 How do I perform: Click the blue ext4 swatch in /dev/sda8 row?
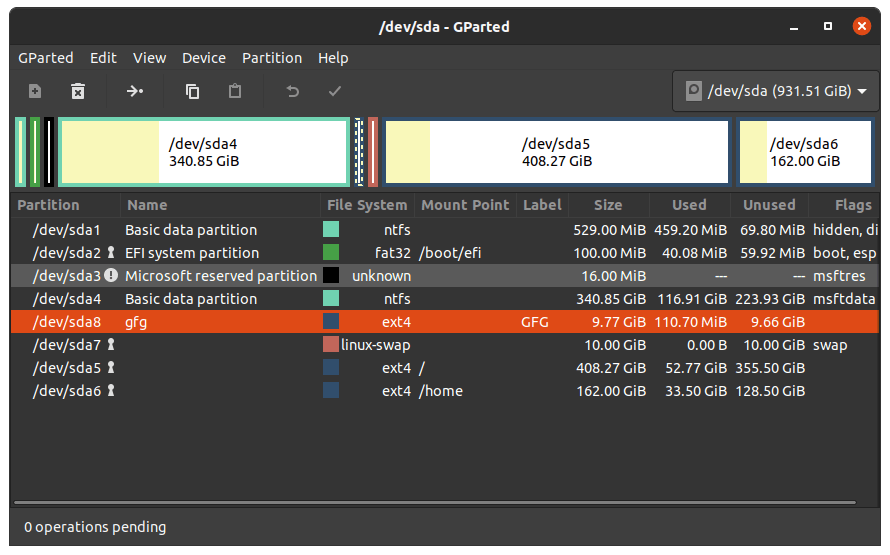click(x=331, y=321)
